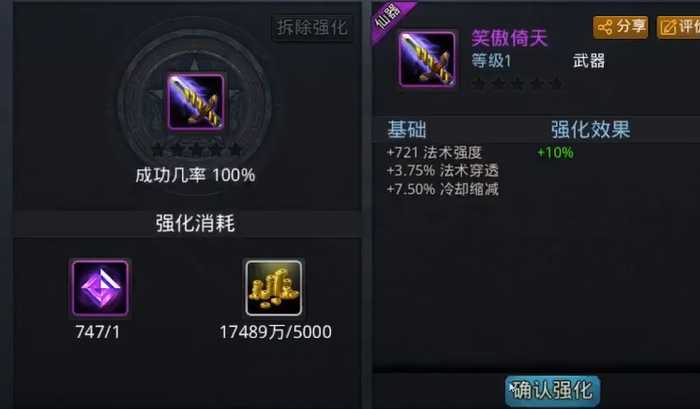Click the 强化消耗 section header

(195, 223)
